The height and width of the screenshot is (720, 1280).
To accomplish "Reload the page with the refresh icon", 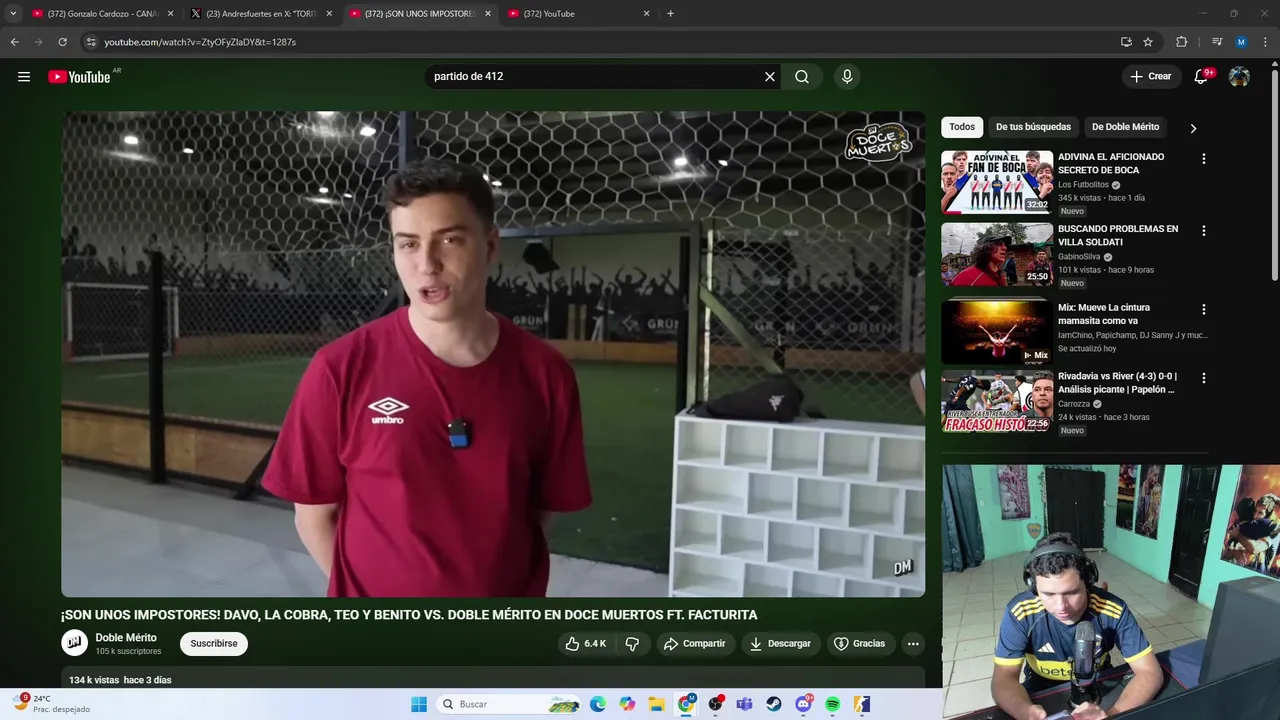I will point(62,42).
